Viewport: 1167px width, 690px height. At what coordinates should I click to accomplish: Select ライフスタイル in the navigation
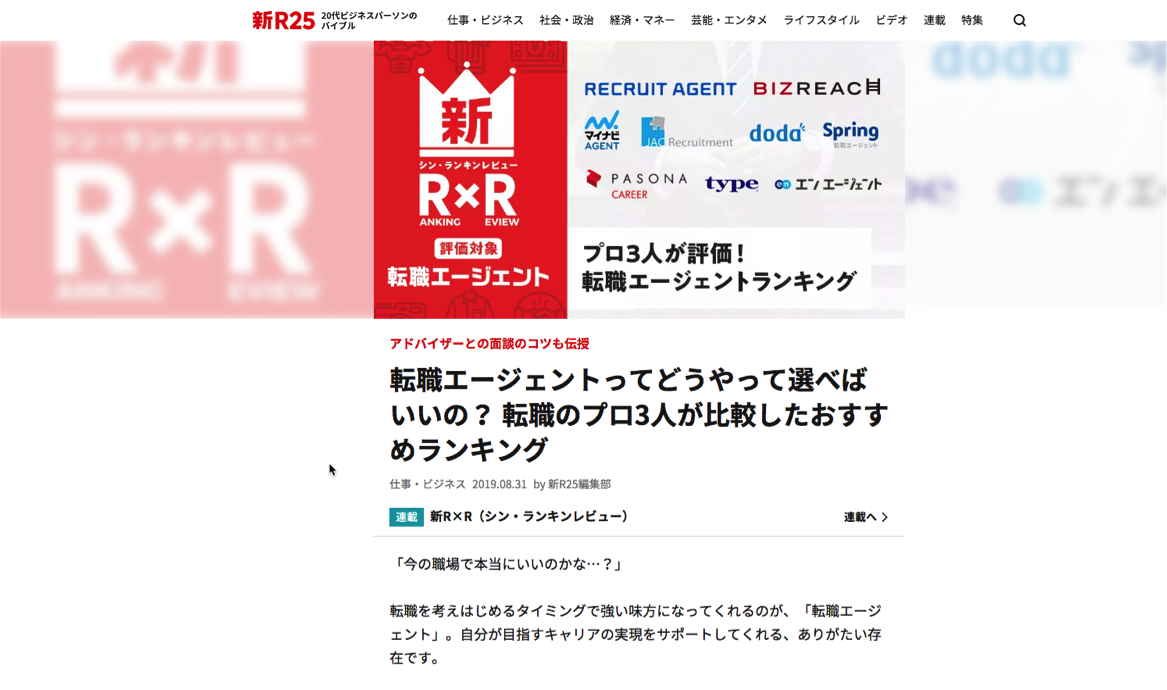[821, 20]
